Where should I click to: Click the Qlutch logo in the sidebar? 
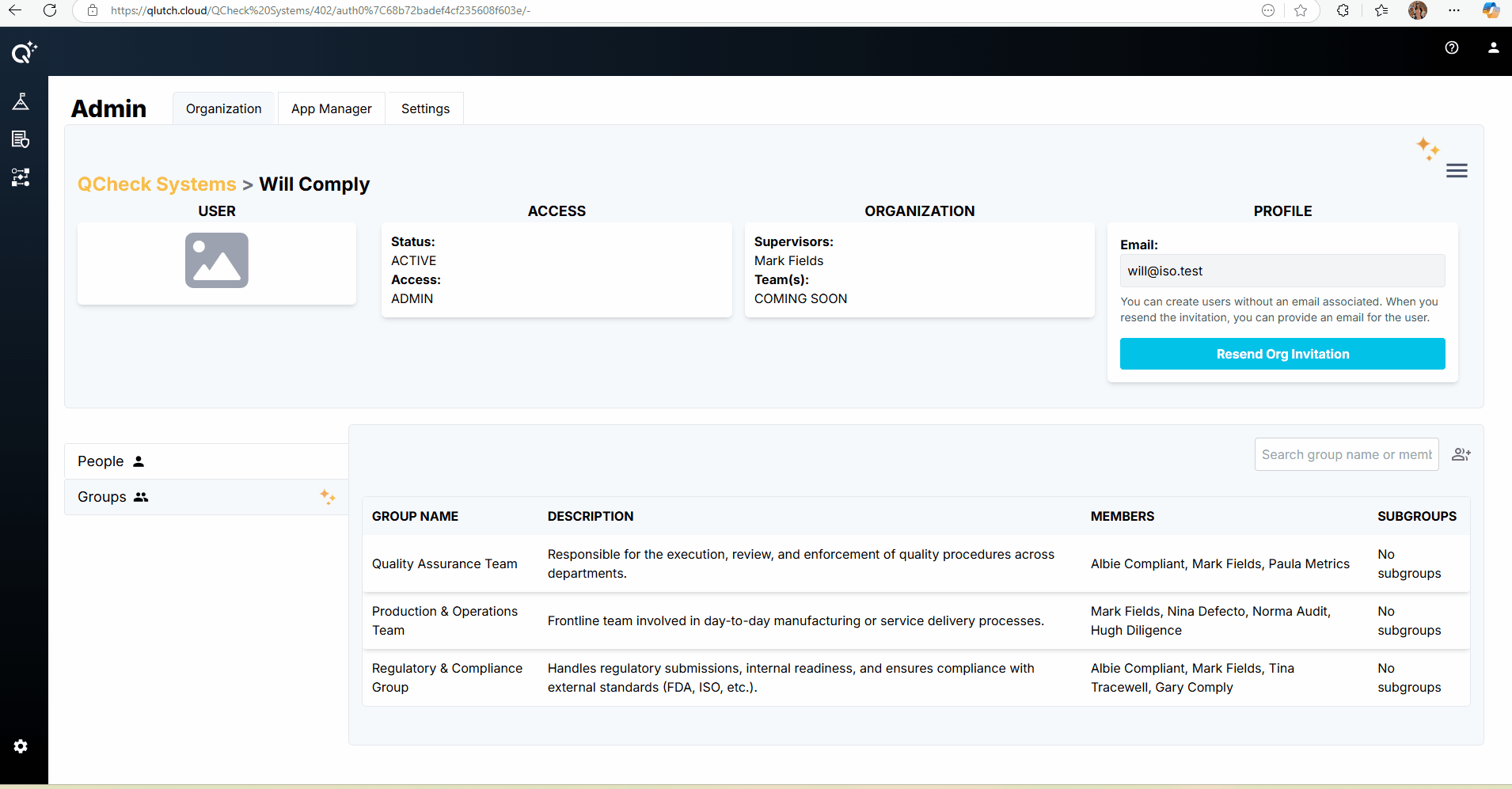[x=24, y=52]
